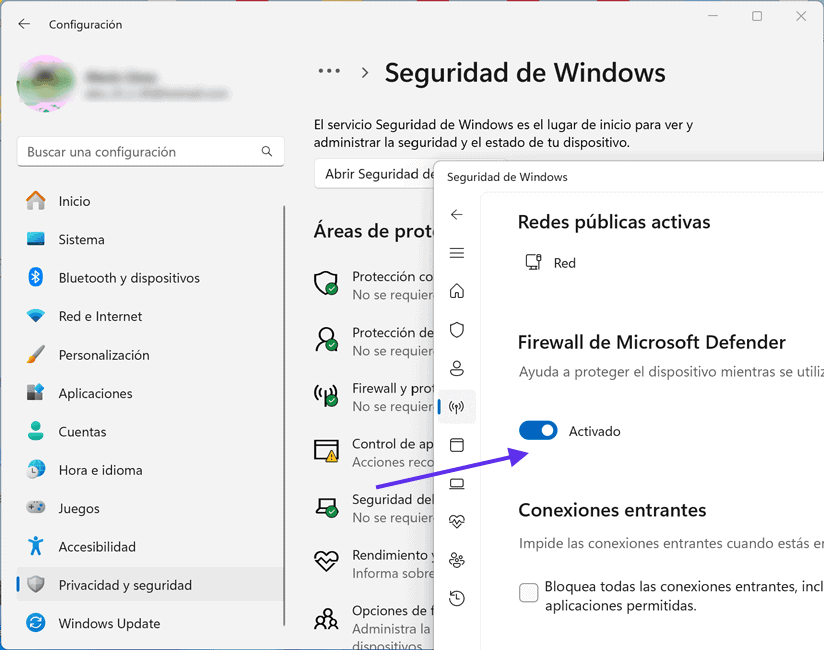Select Windows Update in the sidebar
The height and width of the screenshot is (650, 824).
(x=109, y=623)
